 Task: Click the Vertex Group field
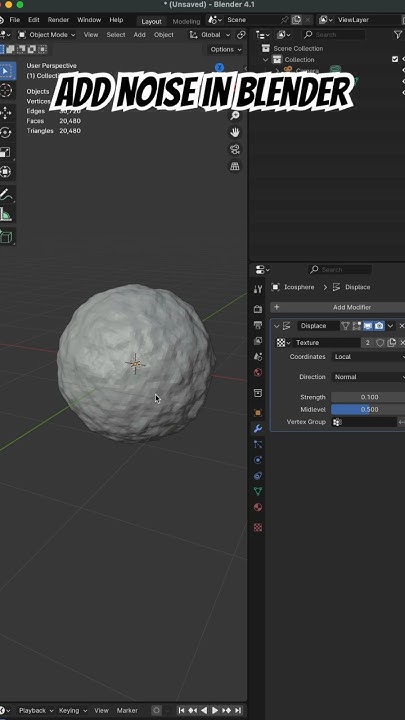click(x=364, y=422)
